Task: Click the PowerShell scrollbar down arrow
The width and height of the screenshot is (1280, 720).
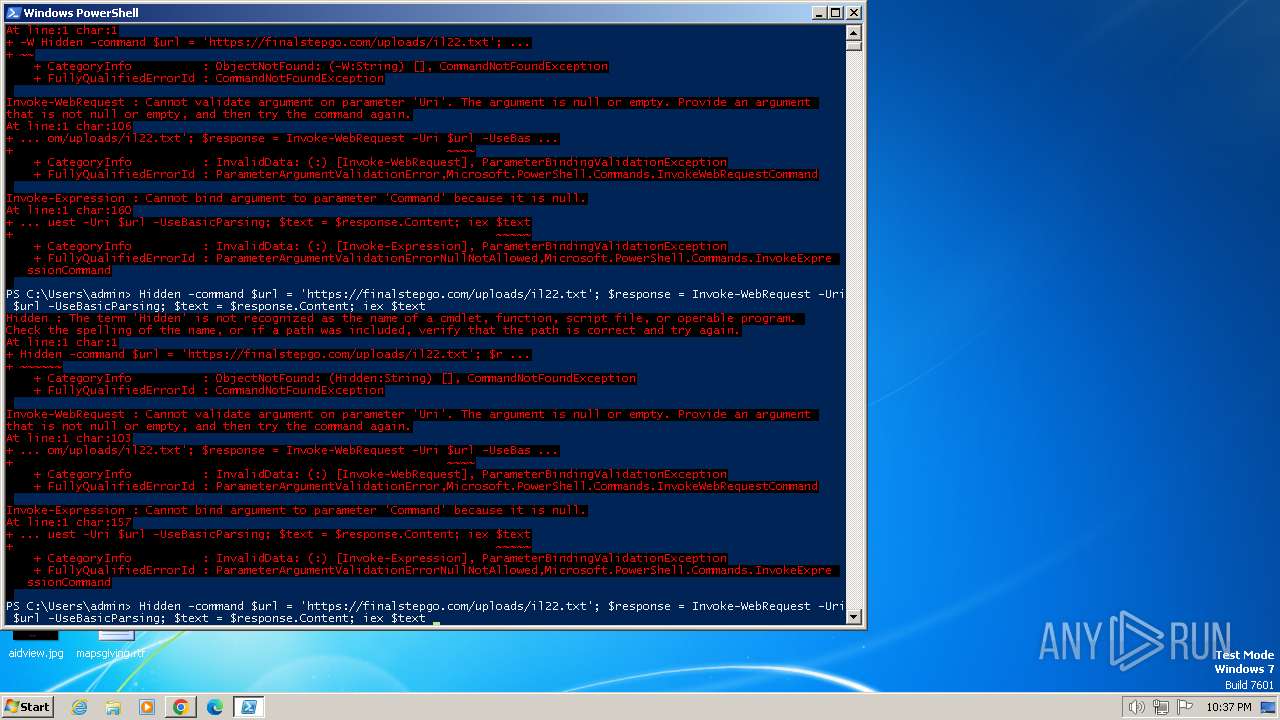Action: tap(853, 617)
